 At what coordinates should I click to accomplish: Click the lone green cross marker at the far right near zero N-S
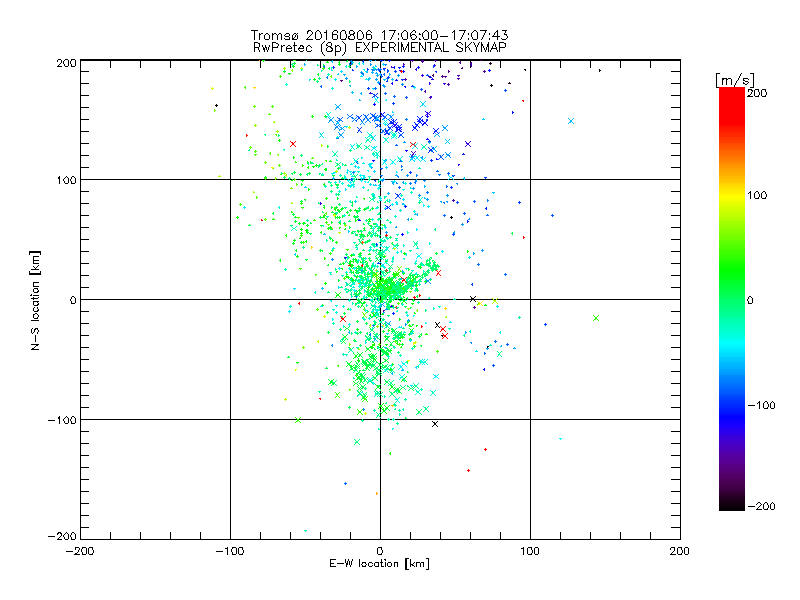click(596, 318)
